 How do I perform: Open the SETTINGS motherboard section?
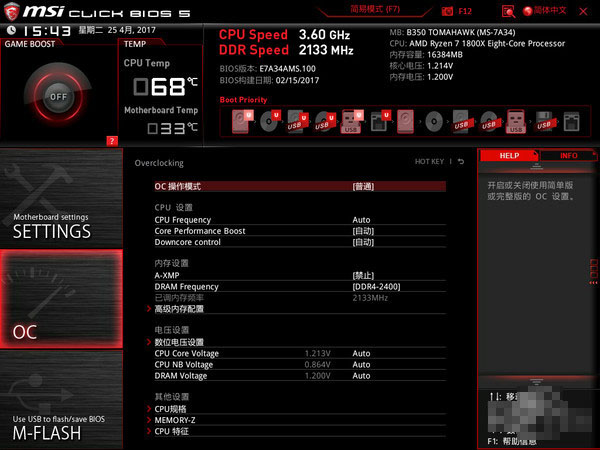61,198
